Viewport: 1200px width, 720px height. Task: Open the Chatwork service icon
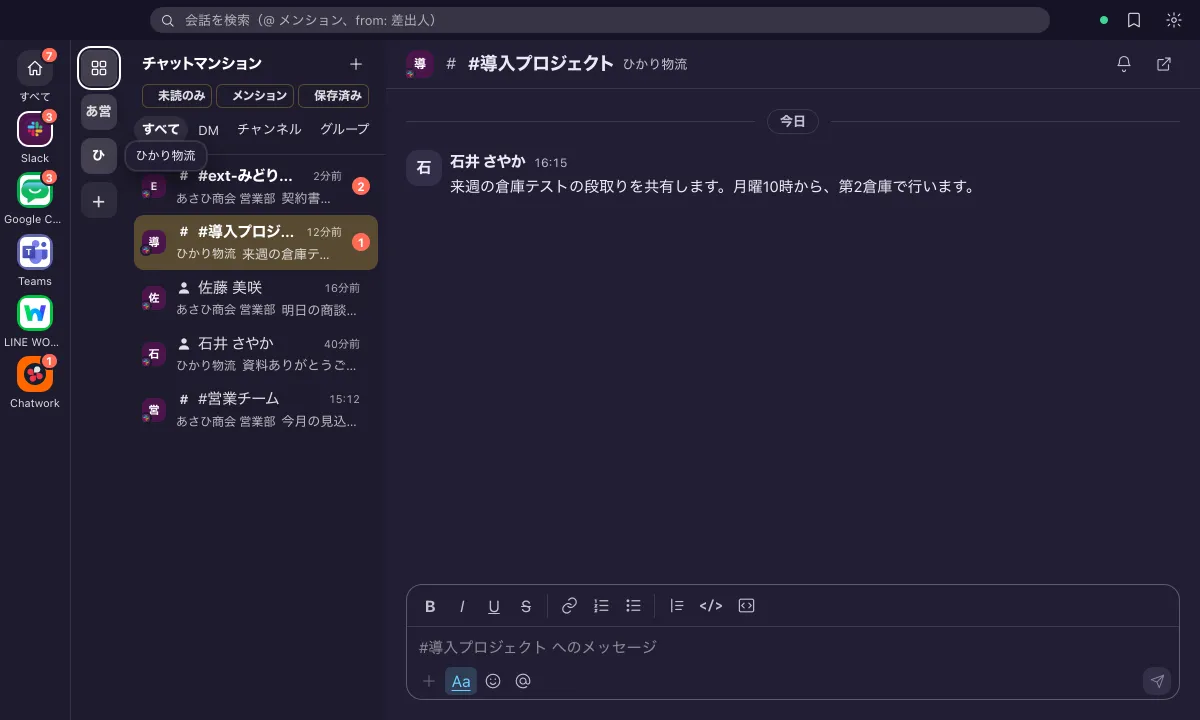[35, 375]
